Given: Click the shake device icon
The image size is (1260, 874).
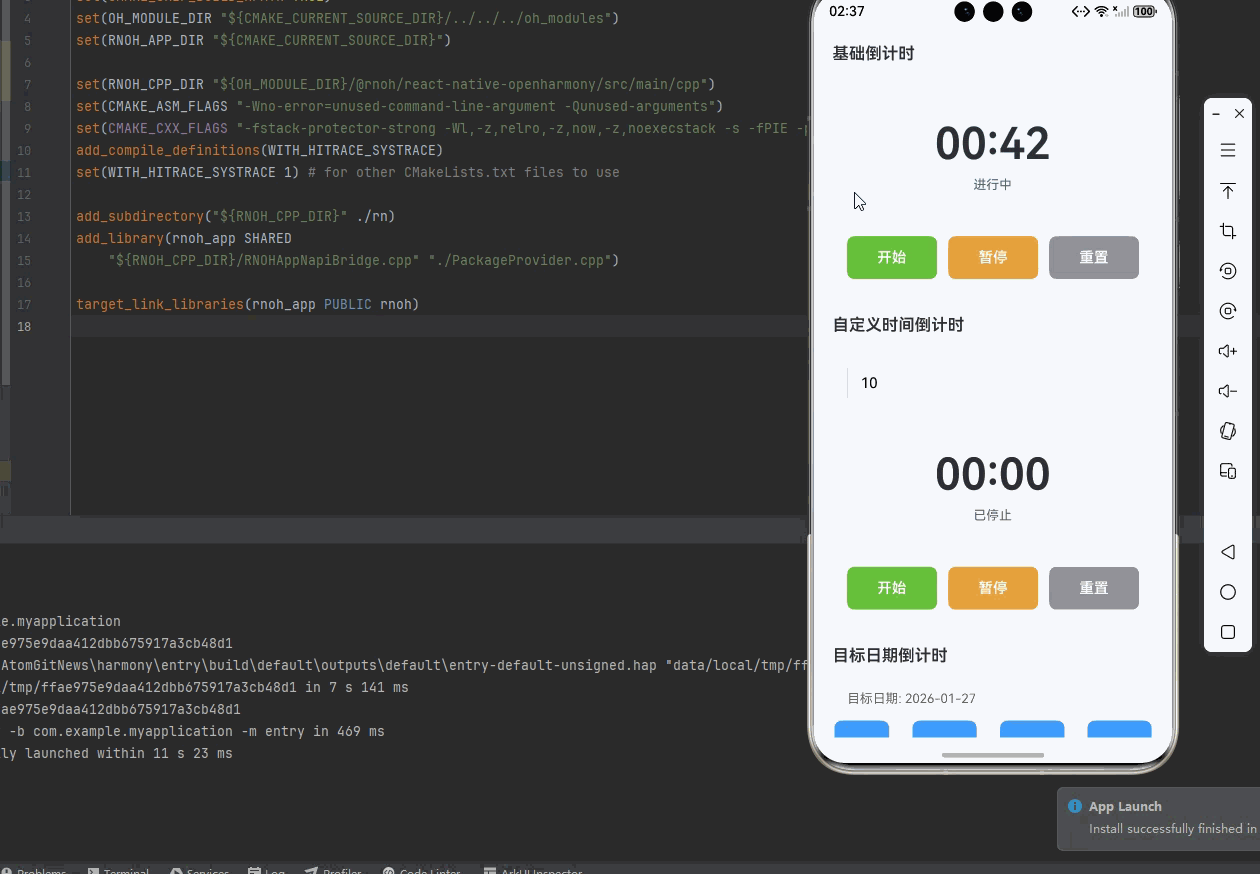Looking at the screenshot, I should pos(1228,431).
